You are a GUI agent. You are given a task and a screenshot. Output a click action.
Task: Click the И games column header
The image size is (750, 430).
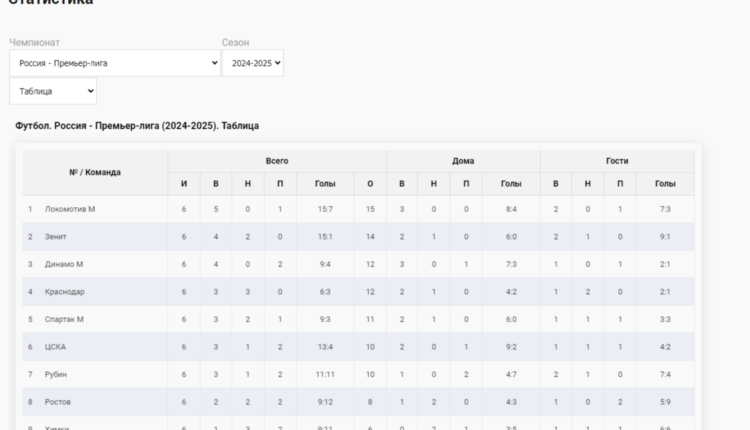(x=184, y=184)
